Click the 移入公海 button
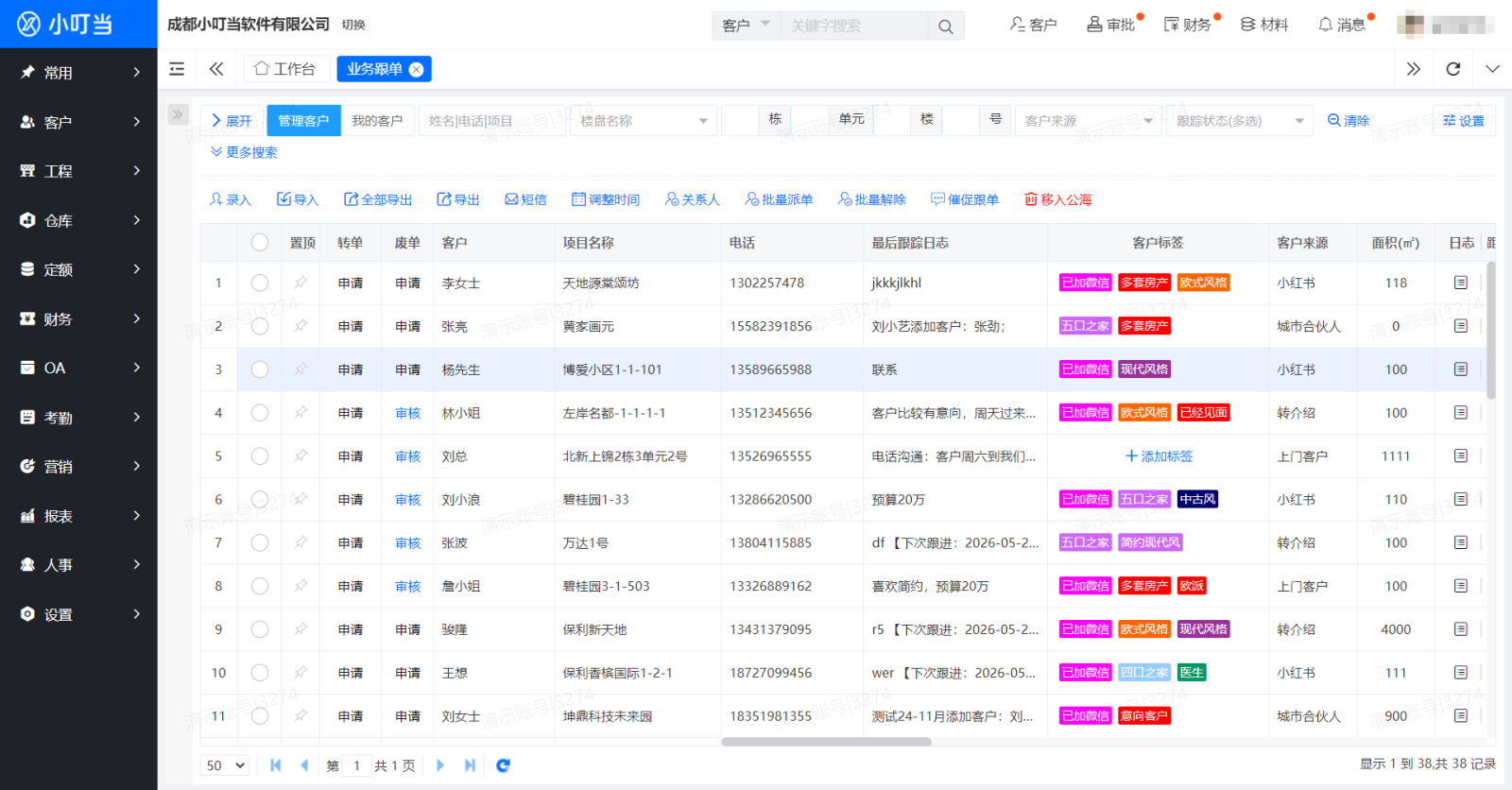 click(x=1058, y=199)
